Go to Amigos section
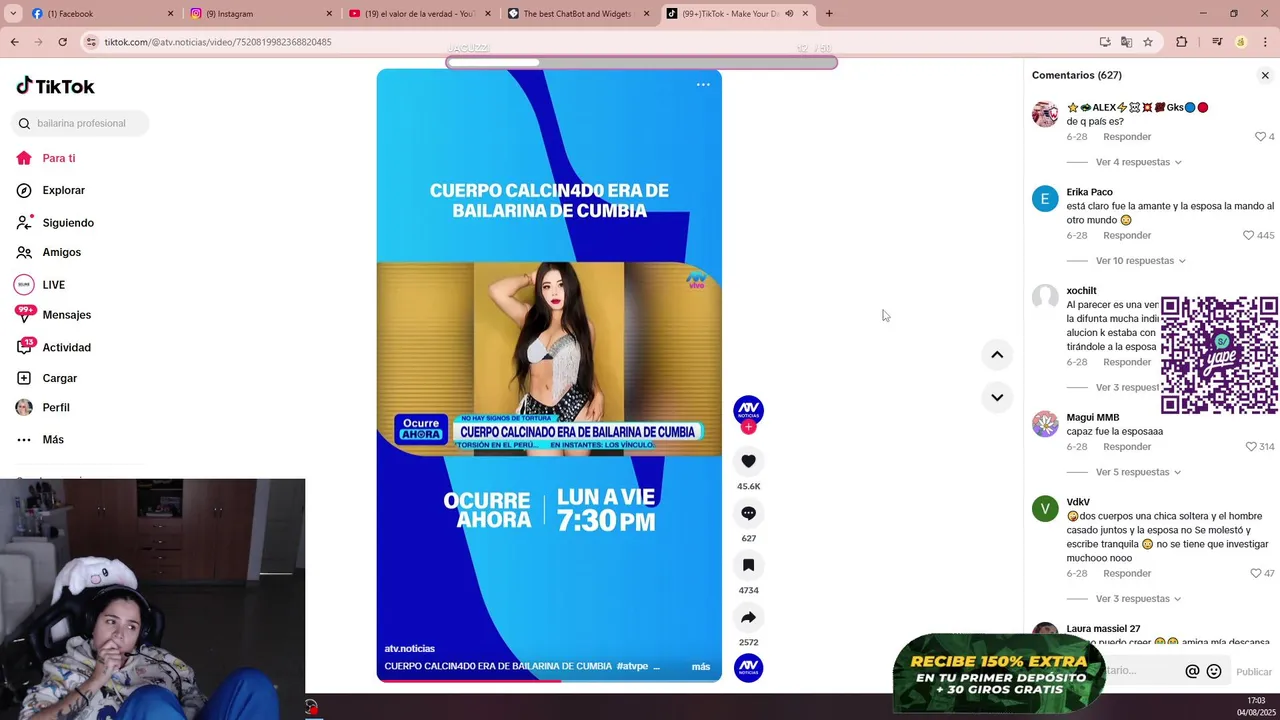 [49, 252]
